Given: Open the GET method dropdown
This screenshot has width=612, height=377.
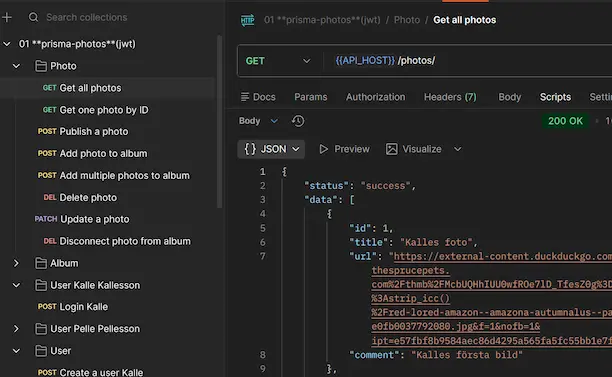Looking at the screenshot, I should click(x=279, y=61).
